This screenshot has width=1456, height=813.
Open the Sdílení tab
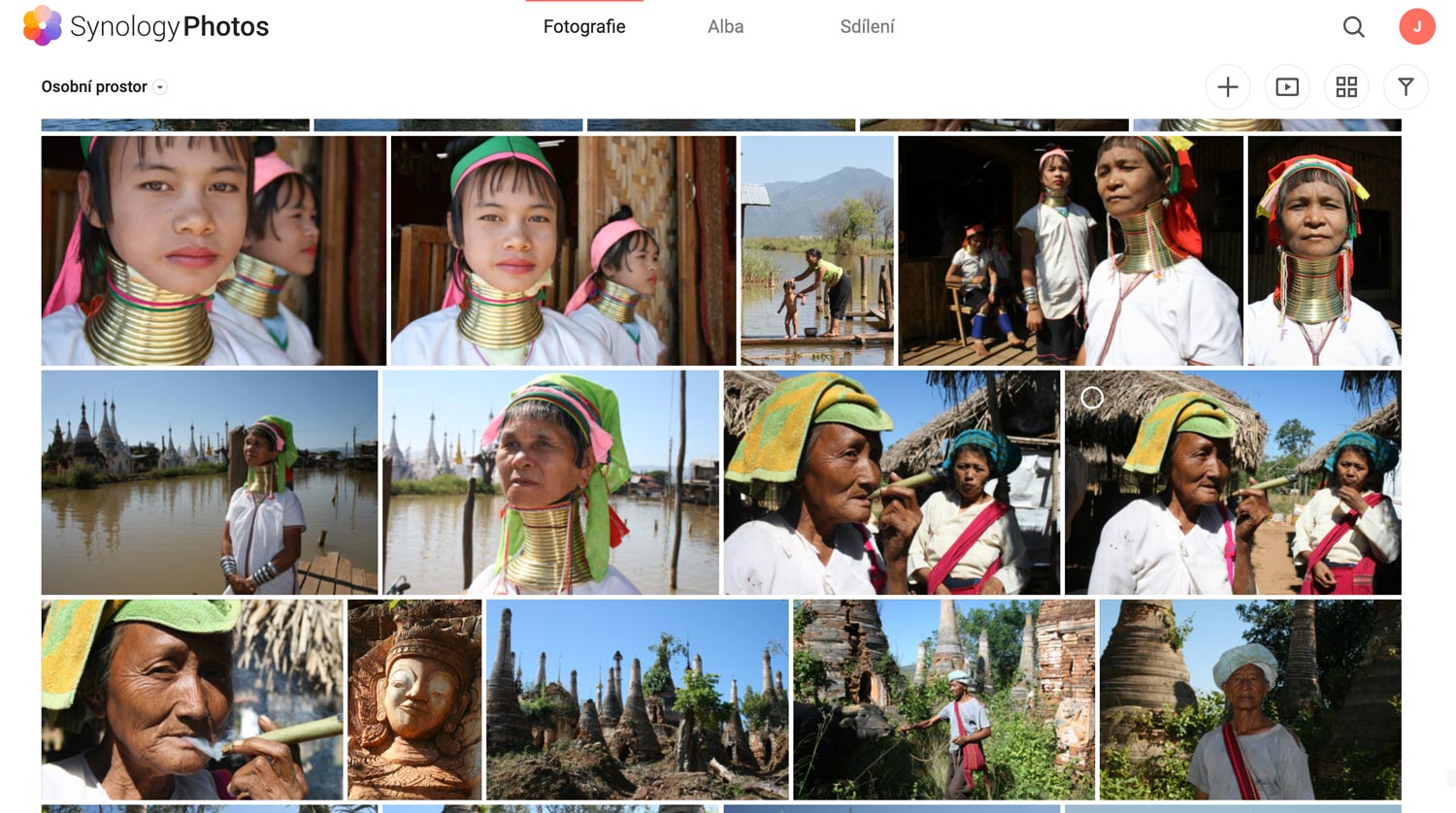[867, 27]
